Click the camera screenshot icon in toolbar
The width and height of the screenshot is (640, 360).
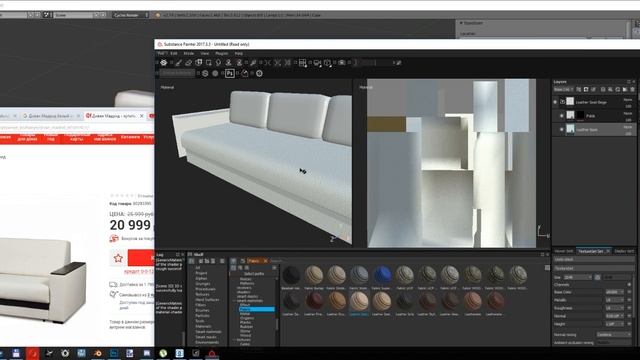click(342, 62)
